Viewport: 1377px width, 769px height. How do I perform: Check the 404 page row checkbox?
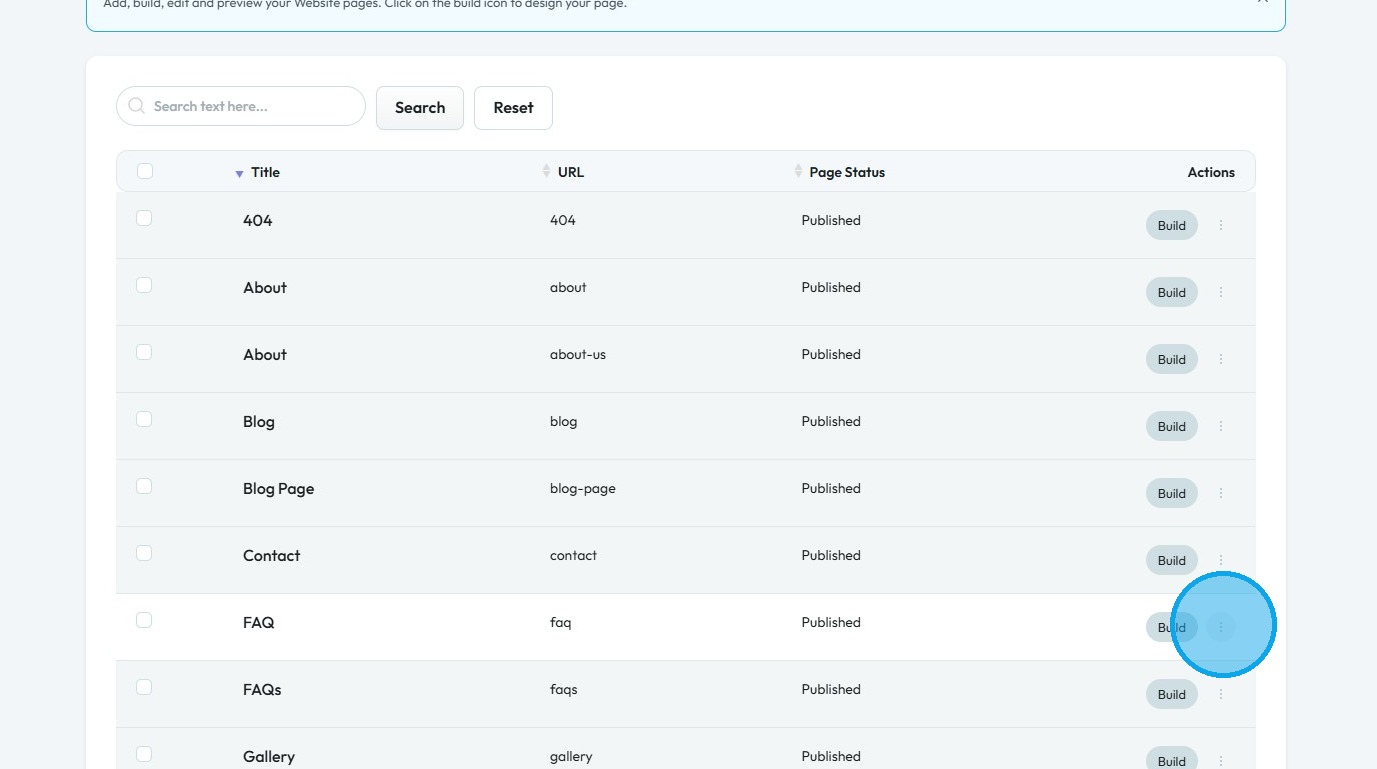click(x=144, y=218)
